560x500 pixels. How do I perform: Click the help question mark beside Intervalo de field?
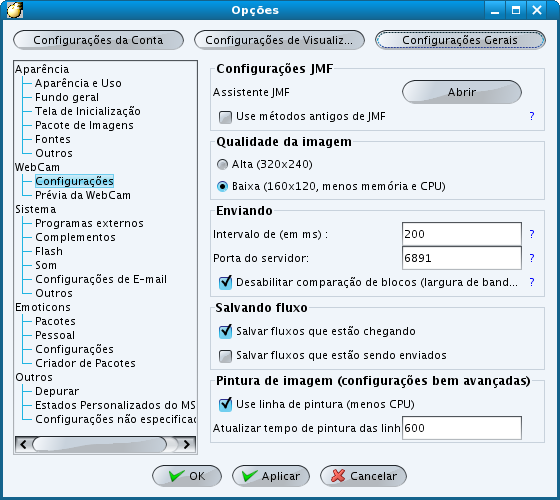[532, 234]
